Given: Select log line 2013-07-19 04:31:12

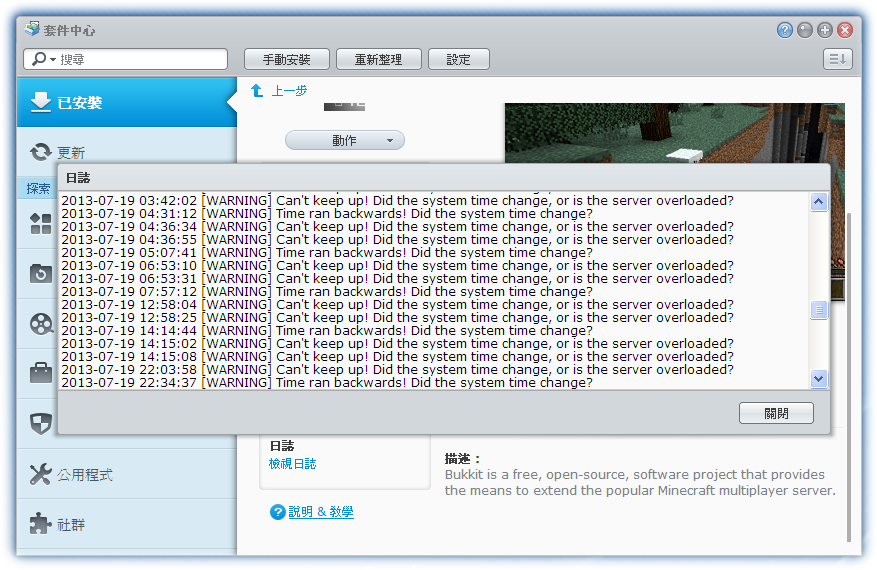Looking at the screenshot, I should 327,214.
